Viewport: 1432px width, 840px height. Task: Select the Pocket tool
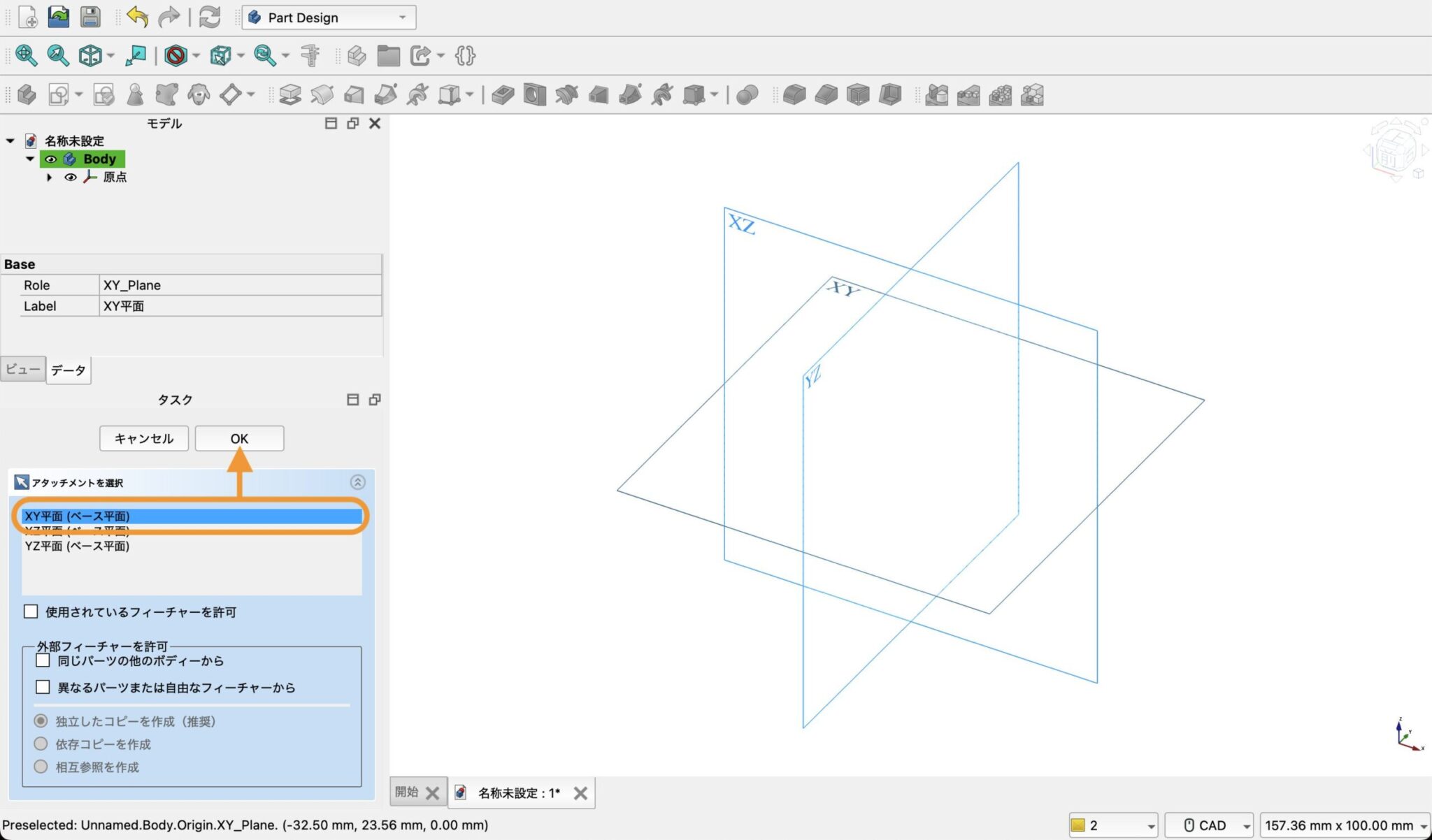(503, 94)
